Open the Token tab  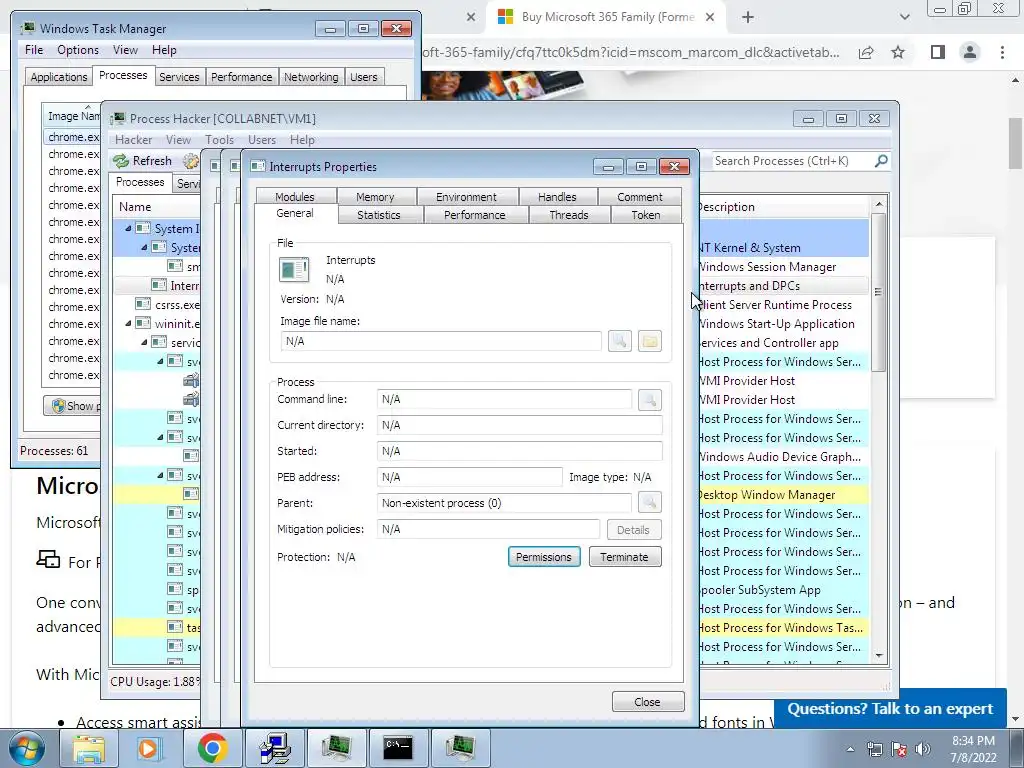(646, 215)
